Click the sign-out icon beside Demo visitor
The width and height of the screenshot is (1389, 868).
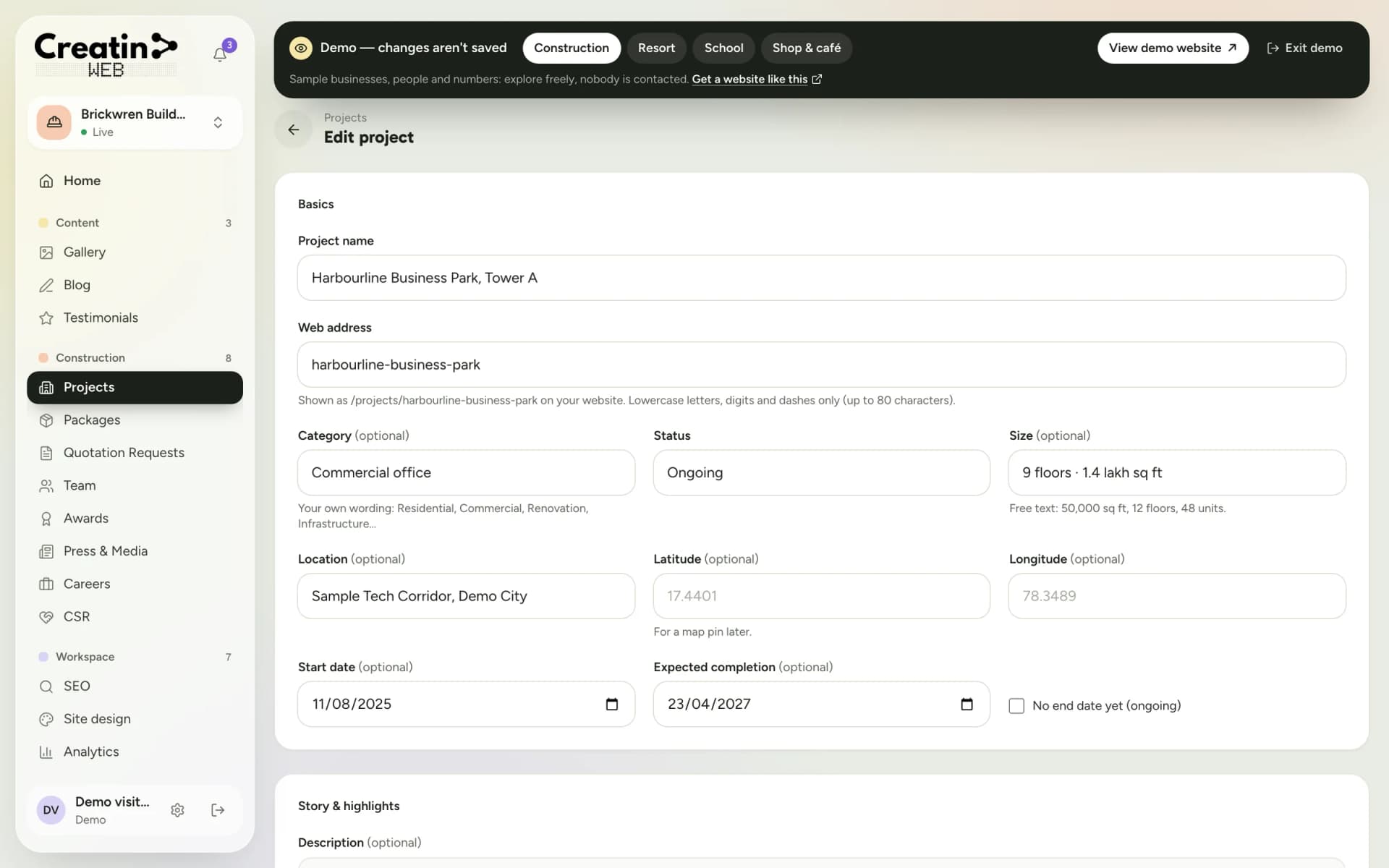[x=218, y=810]
